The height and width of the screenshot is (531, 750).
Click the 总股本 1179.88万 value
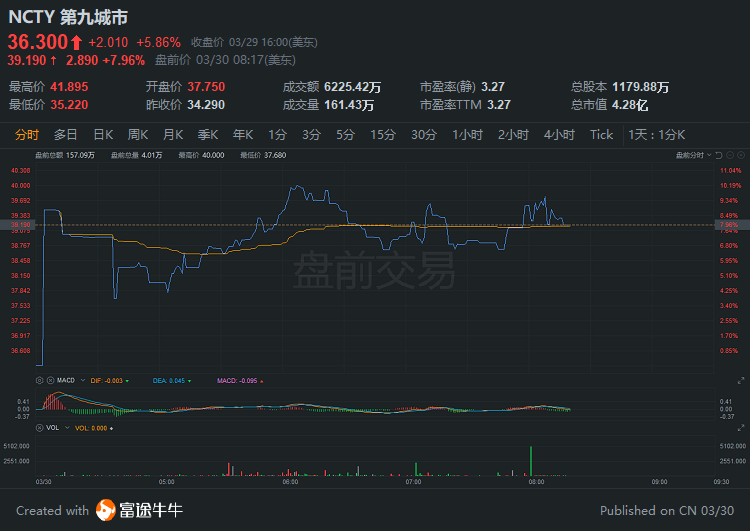(640, 87)
